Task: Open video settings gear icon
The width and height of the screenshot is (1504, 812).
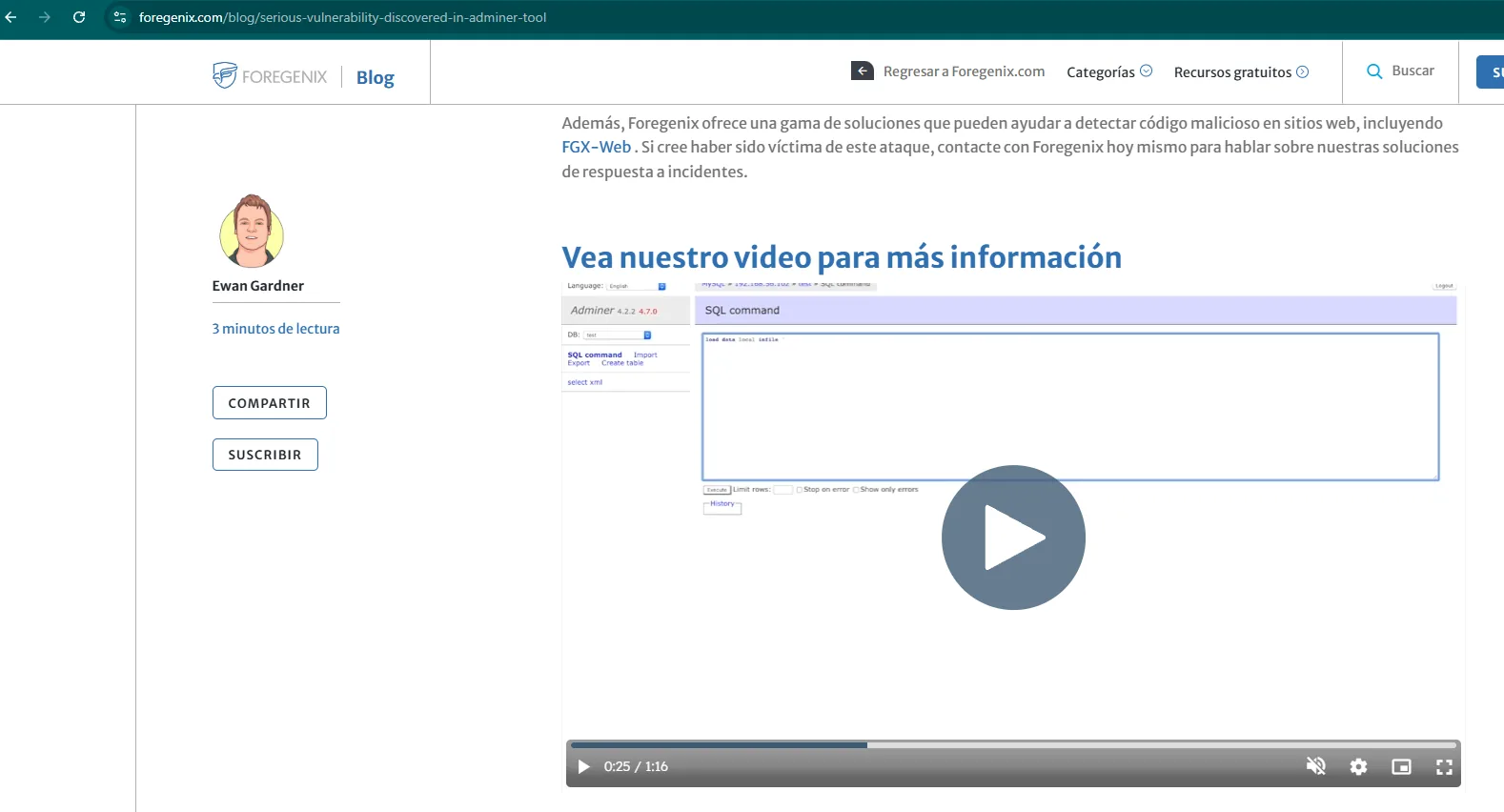Action: click(x=1359, y=766)
